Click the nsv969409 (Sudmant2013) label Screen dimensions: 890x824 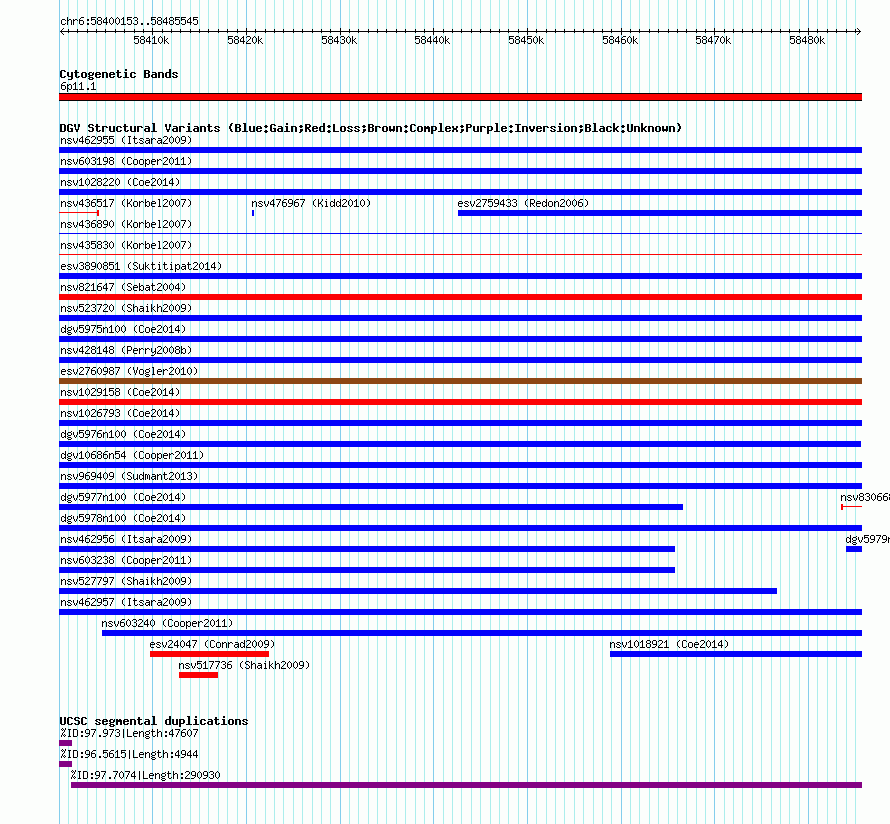[x=129, y=476]
